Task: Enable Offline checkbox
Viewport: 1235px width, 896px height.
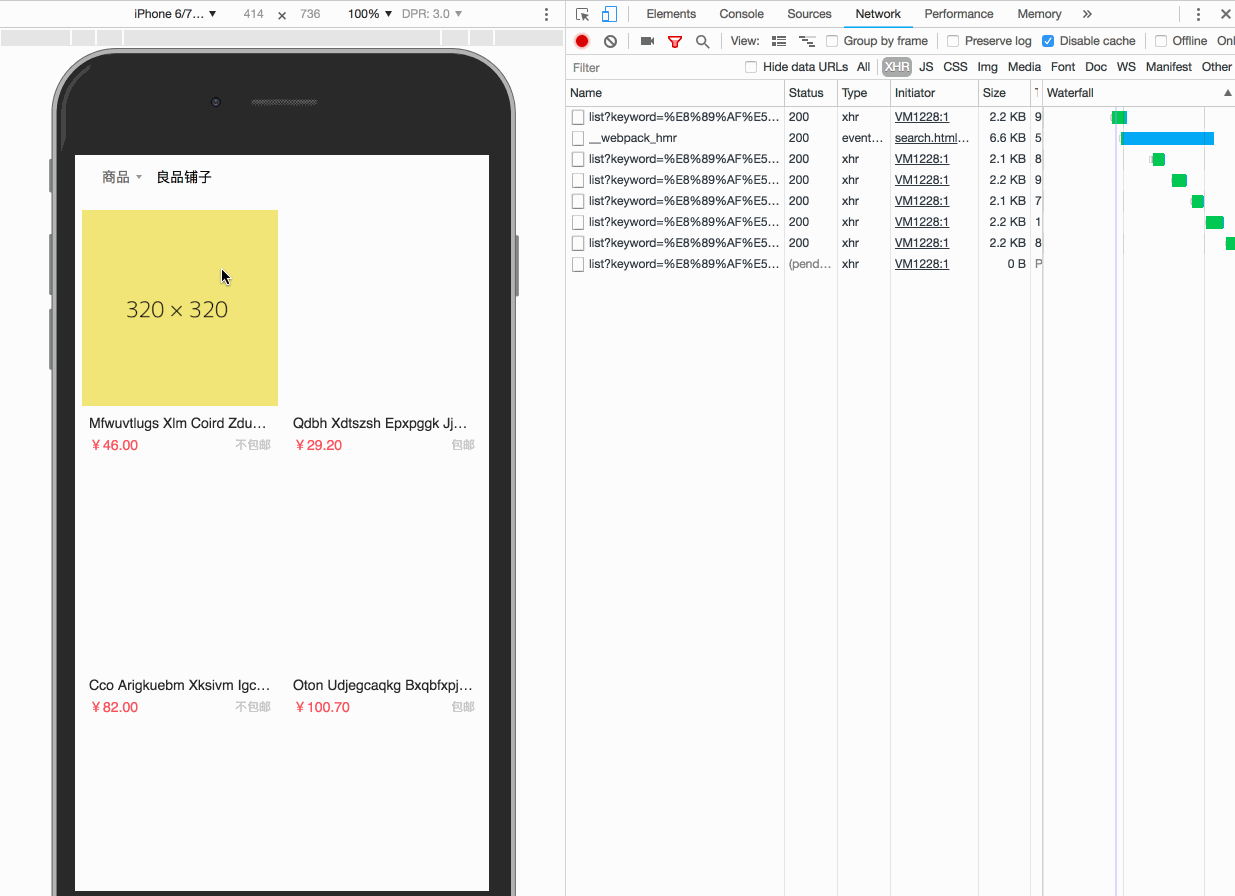Action: 1161,41
